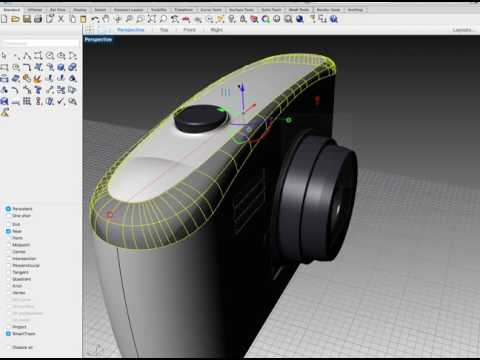The image size is (480, 360).
Task: Switch to the Front viewport tab
Action: (x=189, y=30)
